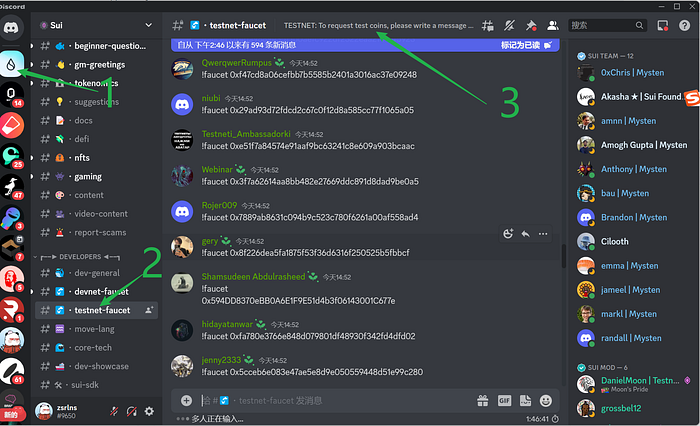Screen dimensions: 700x426
Task: Mark as read in new messages bar
Action: (x=525, y=45)
